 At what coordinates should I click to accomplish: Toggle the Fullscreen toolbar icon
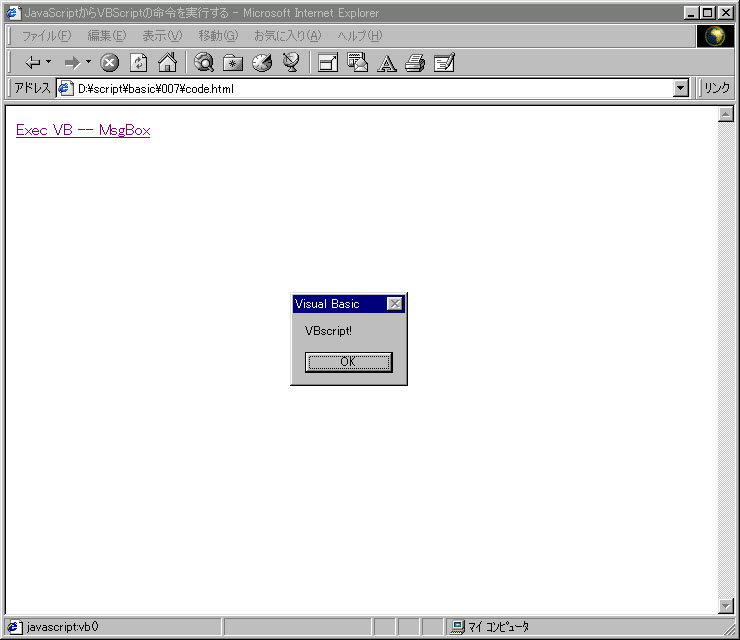tap(328, 62)
